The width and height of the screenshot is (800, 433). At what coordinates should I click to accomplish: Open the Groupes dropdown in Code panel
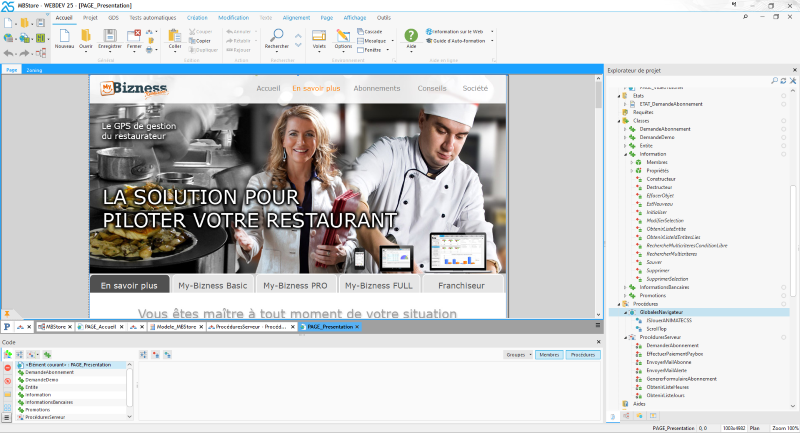[518, 354]
